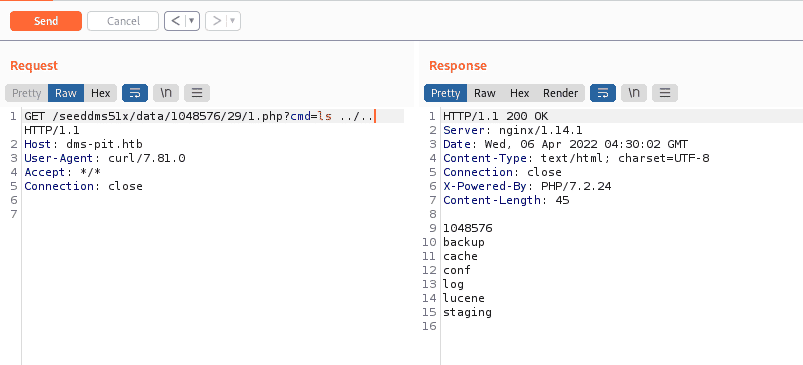Viewport: 803px width, 365px height.
Task: Click the request Connection: close line
Action: [x=83, y=186]
